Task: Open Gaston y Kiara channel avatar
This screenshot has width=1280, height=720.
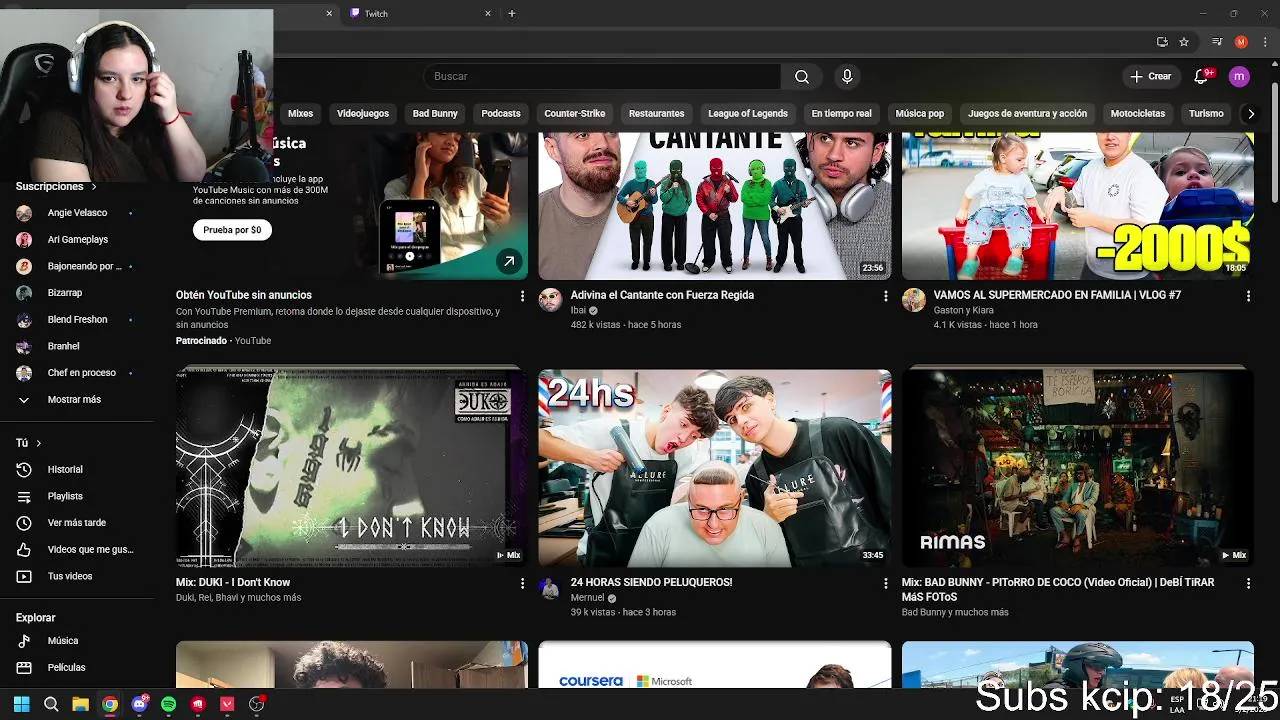Action: [x=914, y=300]
